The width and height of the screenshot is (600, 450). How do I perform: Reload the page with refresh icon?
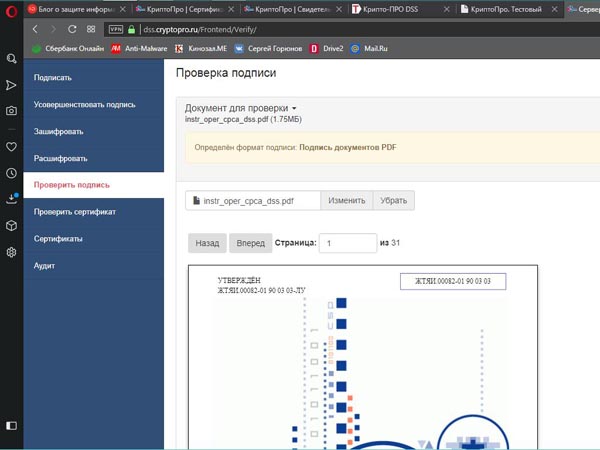click(x=72, y=29)
